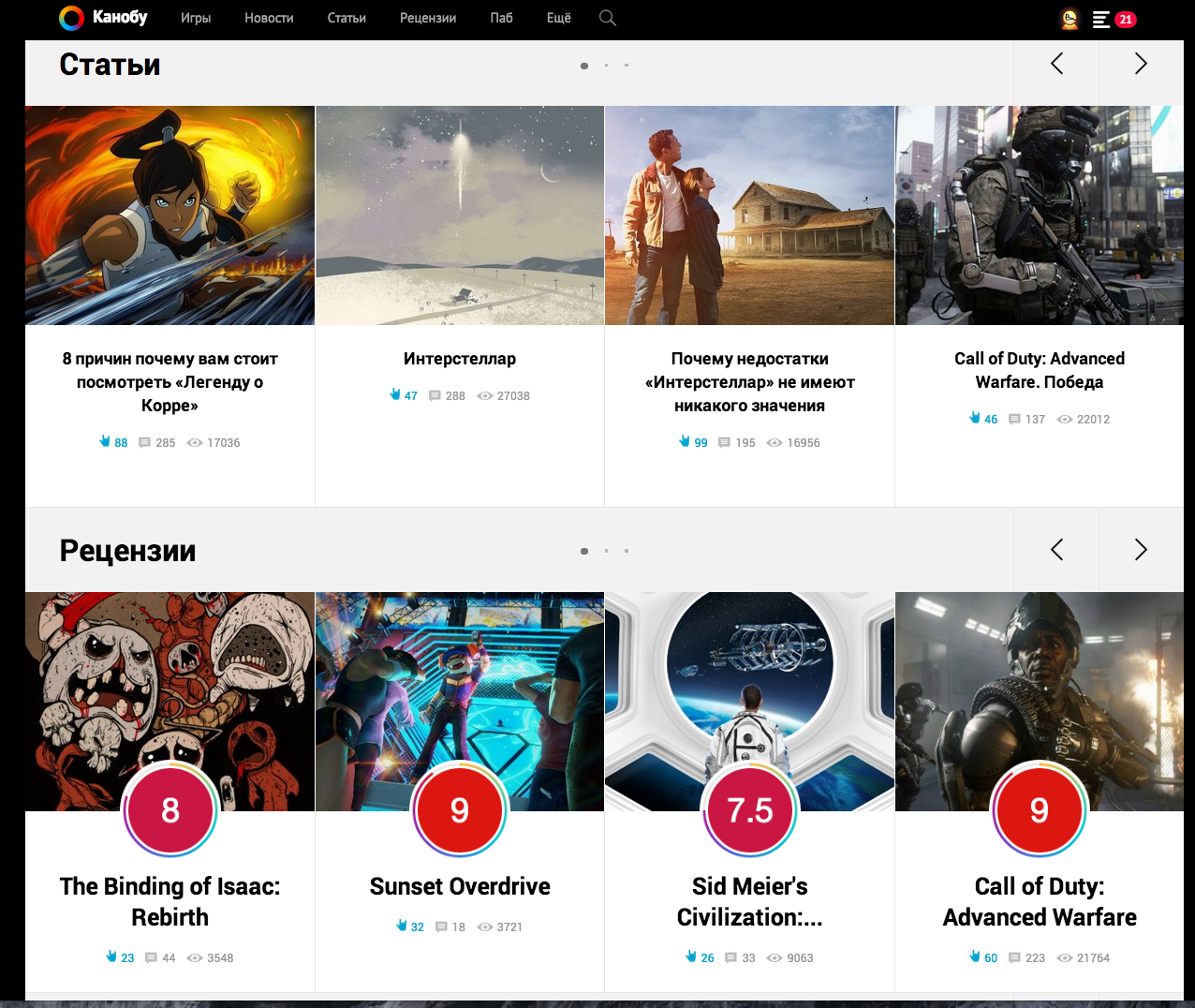Screen dimensions: 1195x1008
Task: Like the Sunset Overdrive review
Action: [402, 926]
